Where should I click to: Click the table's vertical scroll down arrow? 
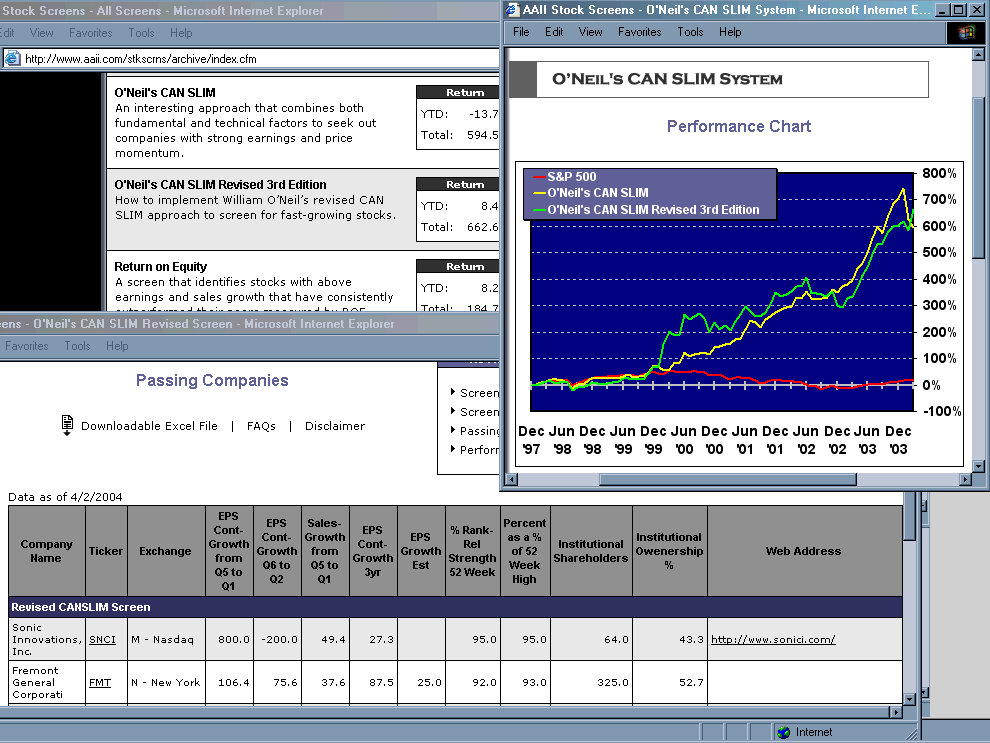909,698
